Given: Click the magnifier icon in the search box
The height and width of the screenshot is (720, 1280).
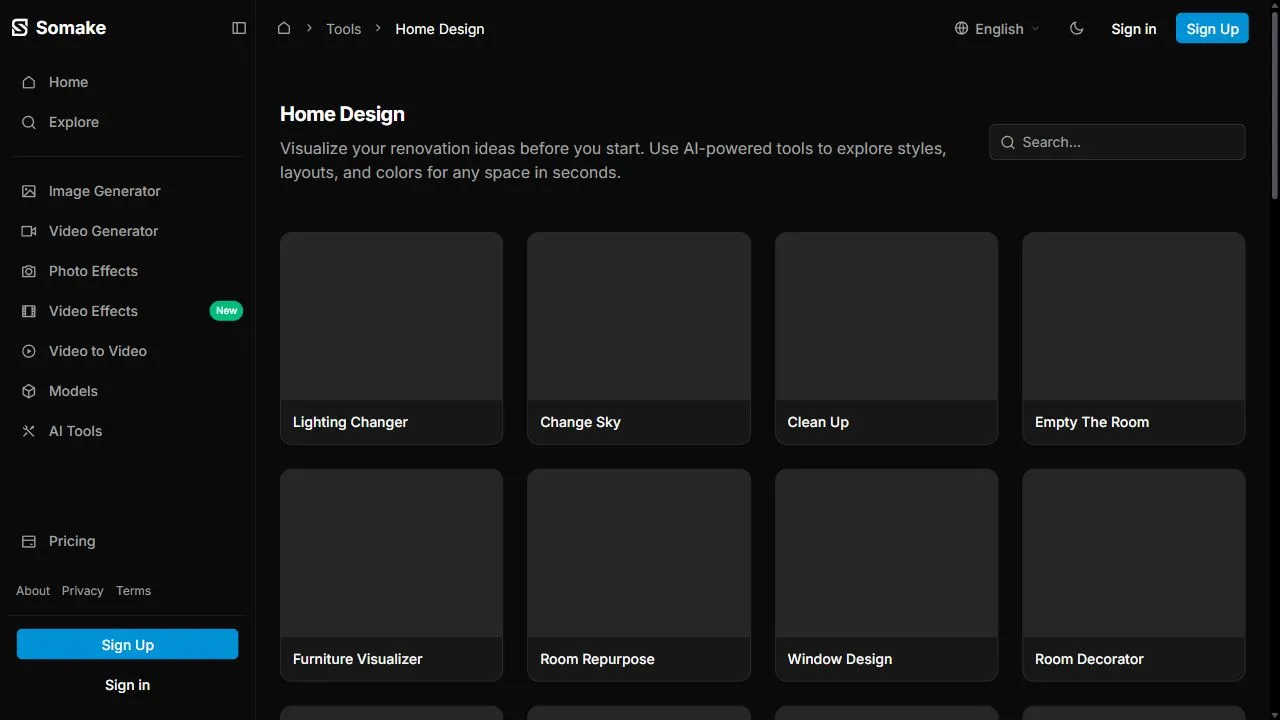Looking at the screenshot, I should (1008, 142).
